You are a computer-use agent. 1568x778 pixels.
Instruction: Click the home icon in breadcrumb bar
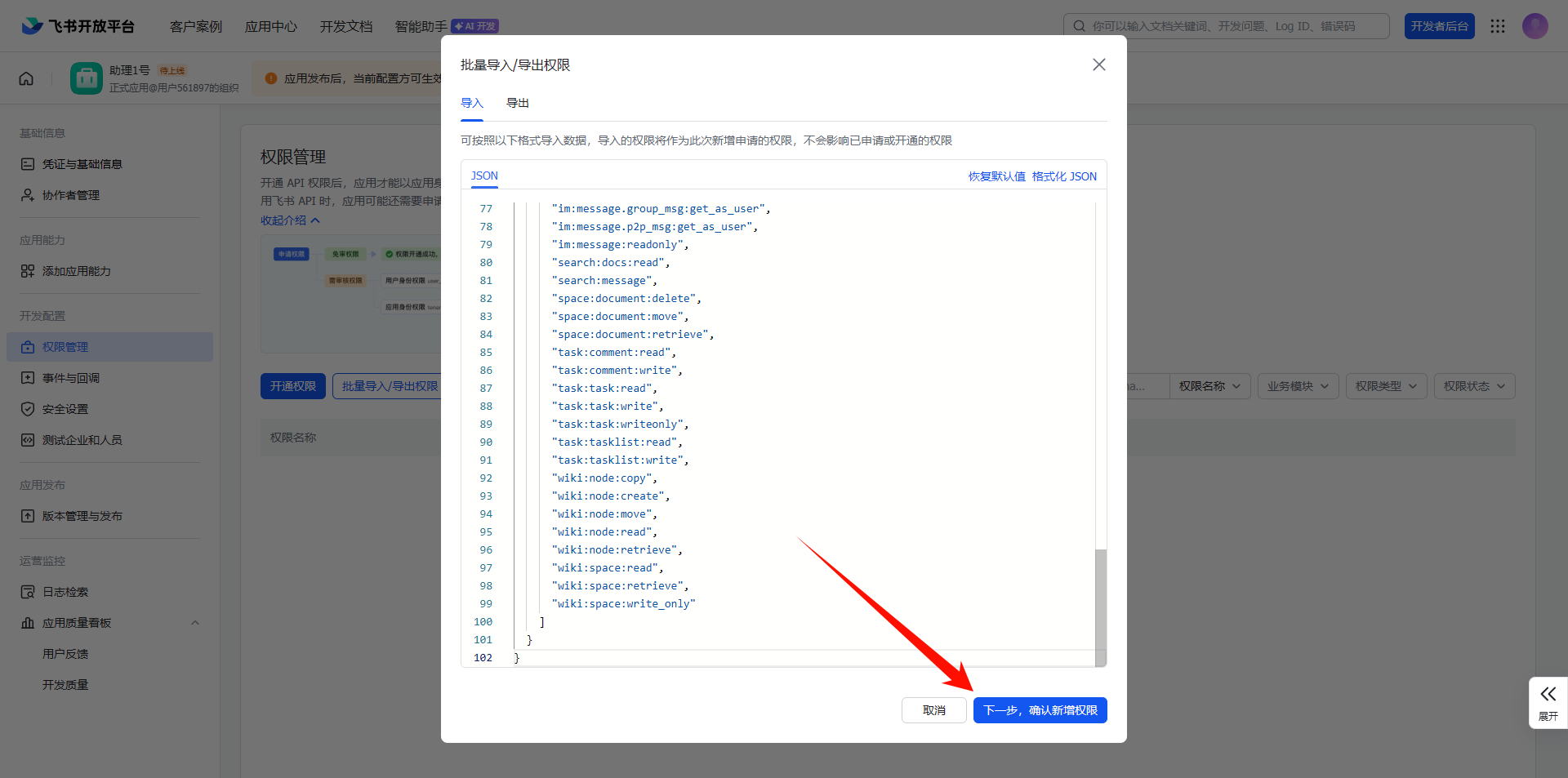point(26,78)
